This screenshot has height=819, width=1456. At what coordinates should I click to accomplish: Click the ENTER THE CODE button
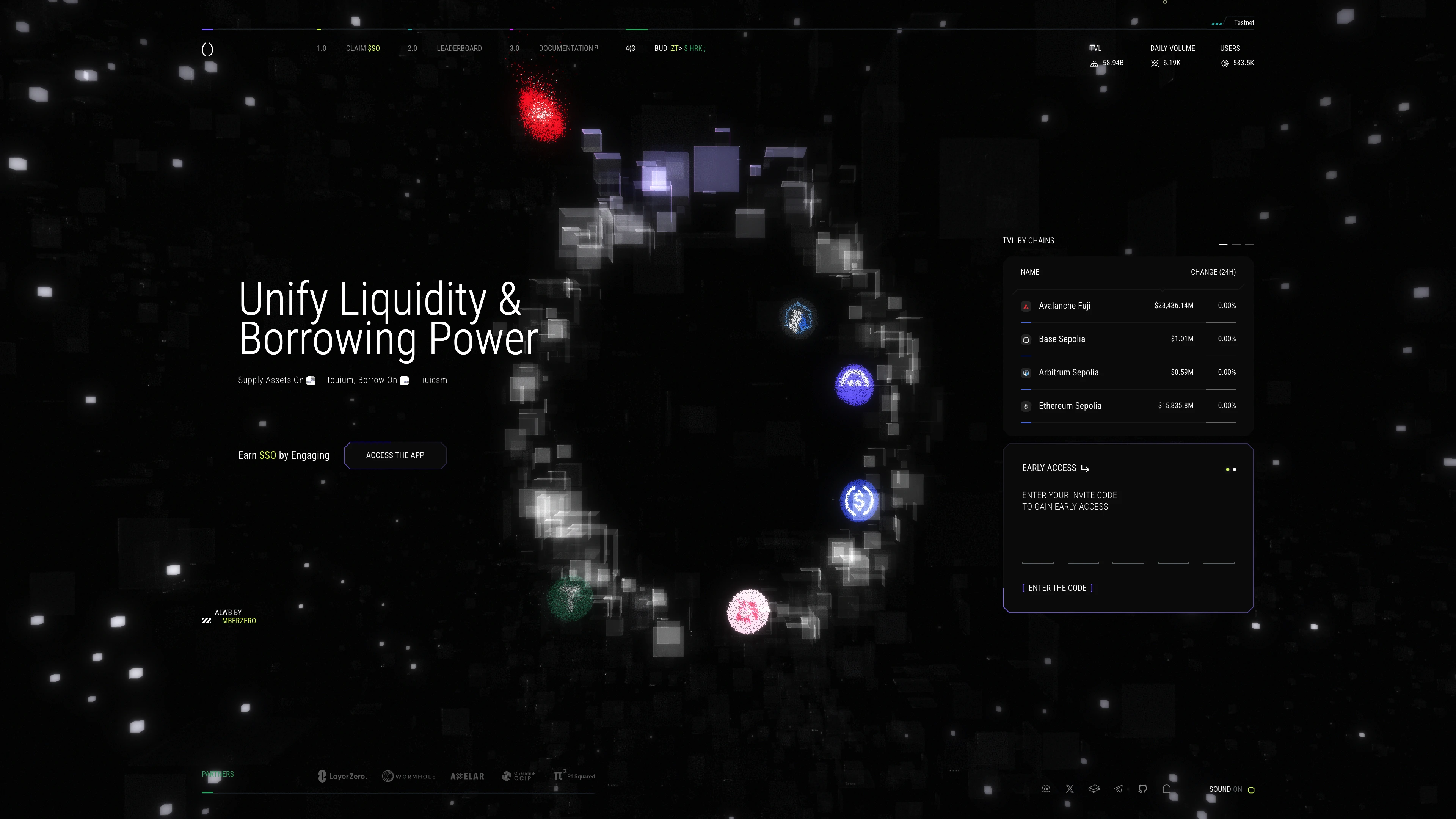[1057, 588]
